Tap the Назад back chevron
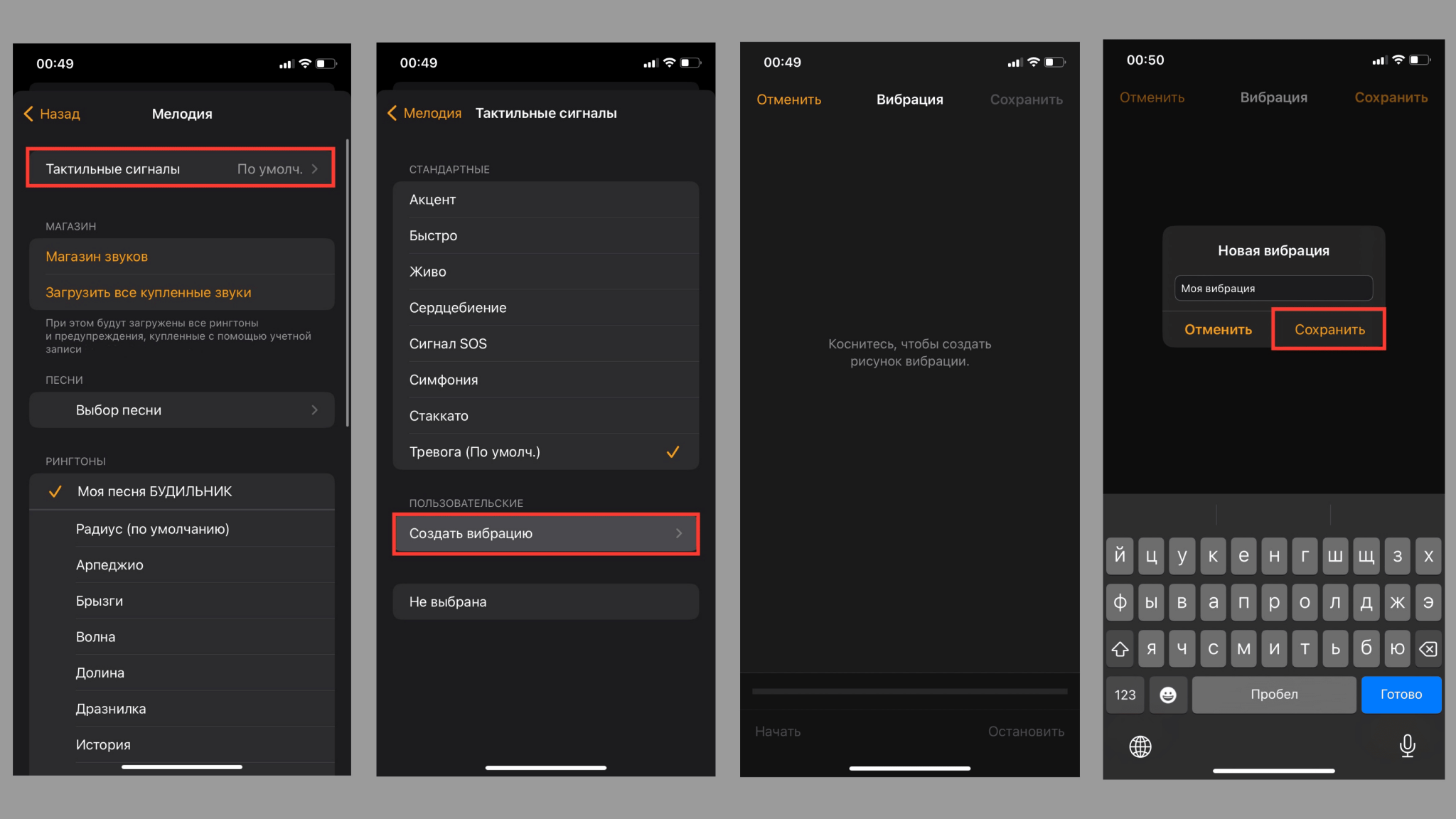This screenshot has width=1456, height=819. pyautogui.click(x=29, y=114)
